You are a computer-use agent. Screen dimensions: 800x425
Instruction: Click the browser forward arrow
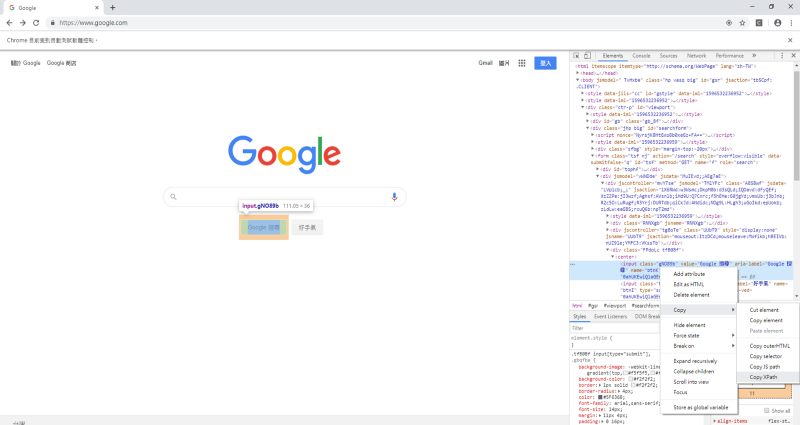click(x=22, y=22)
